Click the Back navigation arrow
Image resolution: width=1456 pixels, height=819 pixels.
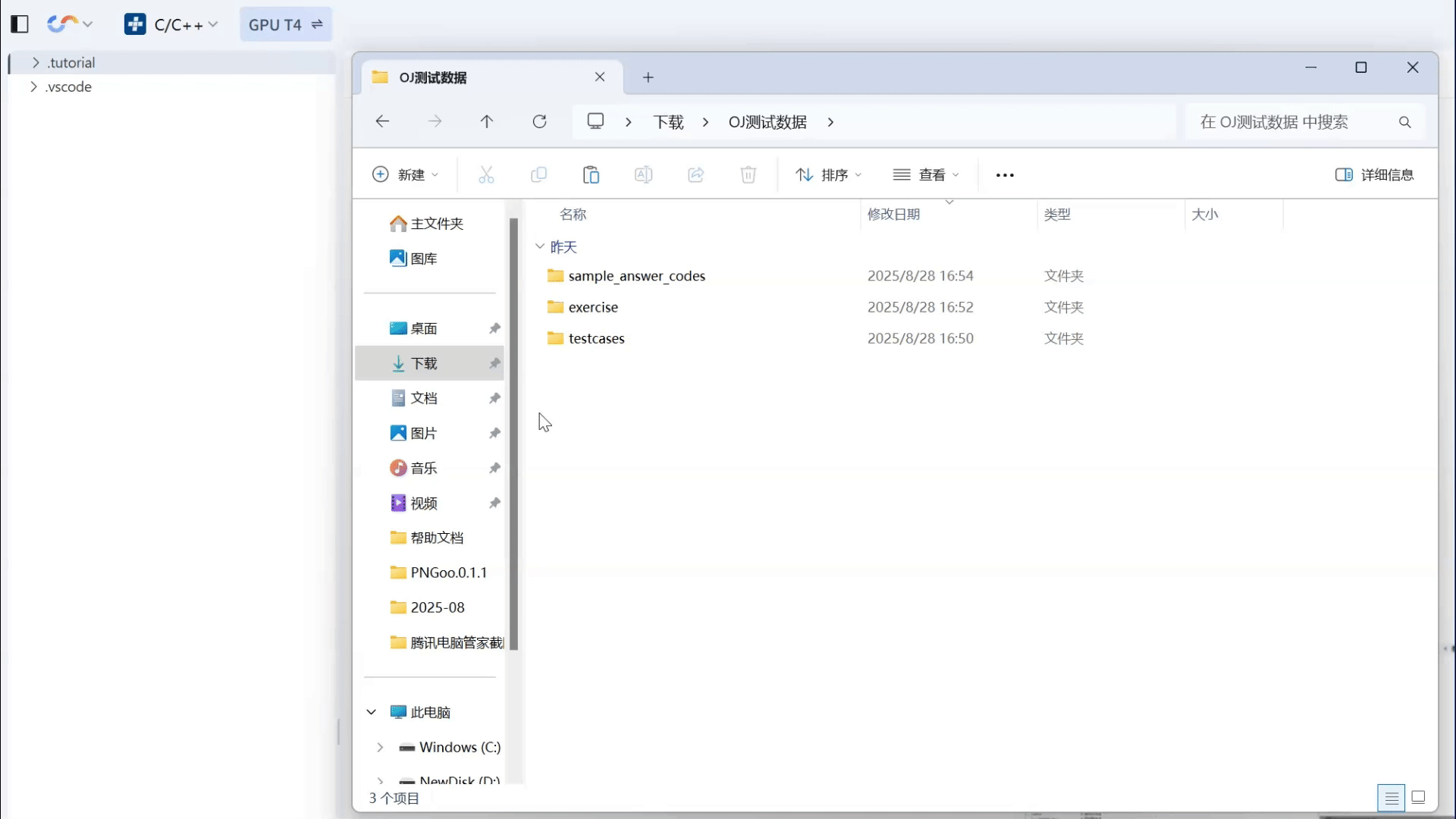pyautogui.click(x=382, y=121)
